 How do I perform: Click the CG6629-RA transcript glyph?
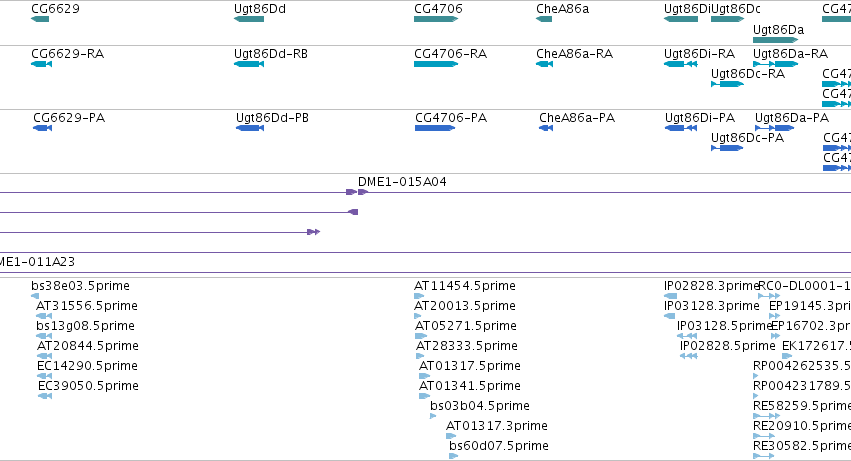click(x=42, y=64)
